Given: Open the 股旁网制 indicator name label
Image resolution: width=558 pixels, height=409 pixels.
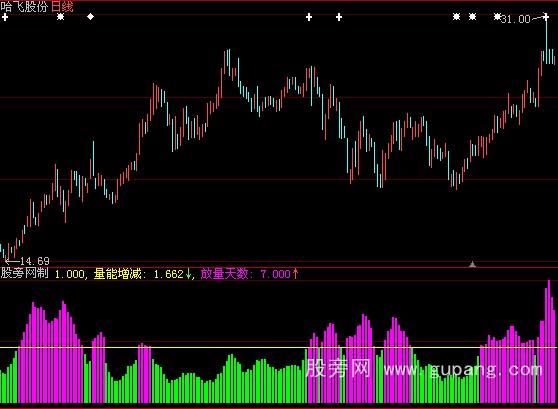Looking at the screenshot, I should tap(24, 273).
